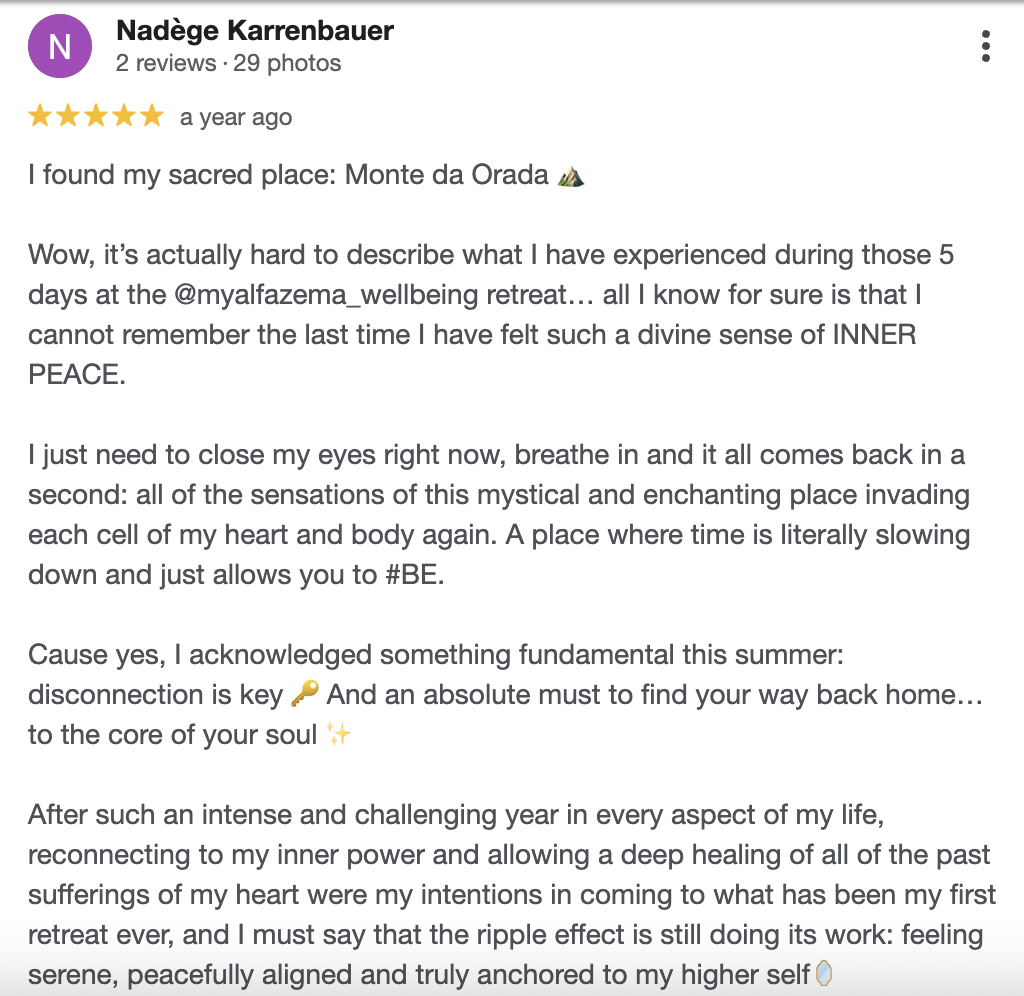Image resolution: width=1024 pixels, height=996 pixels.
Task: Open reviewer name Nadège Karrenbauer
Action: 255,31
